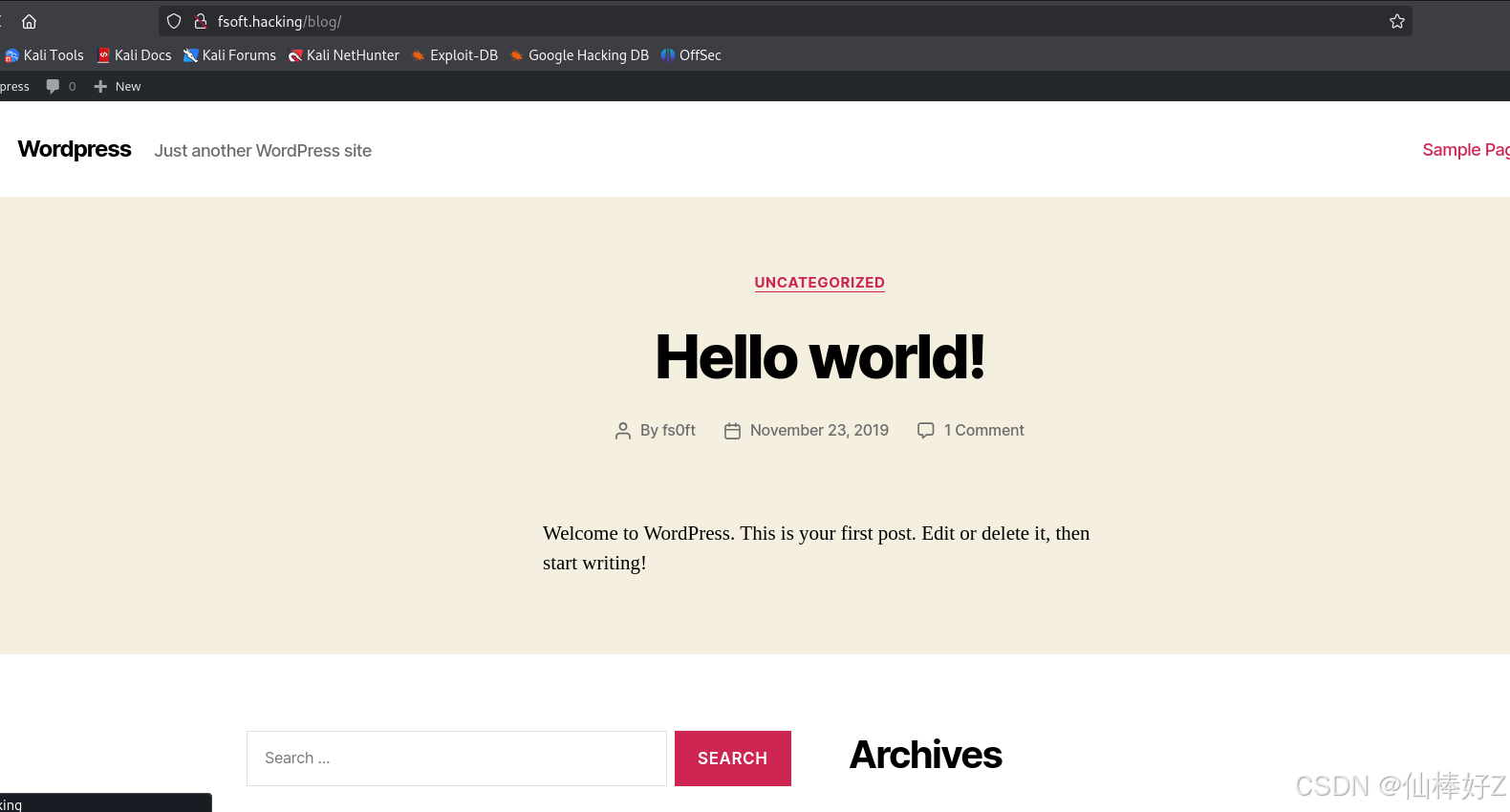The height and width of the screenshot is (812, 1510).
Task: Click the padlock site security icon
Action: [201, 21]
